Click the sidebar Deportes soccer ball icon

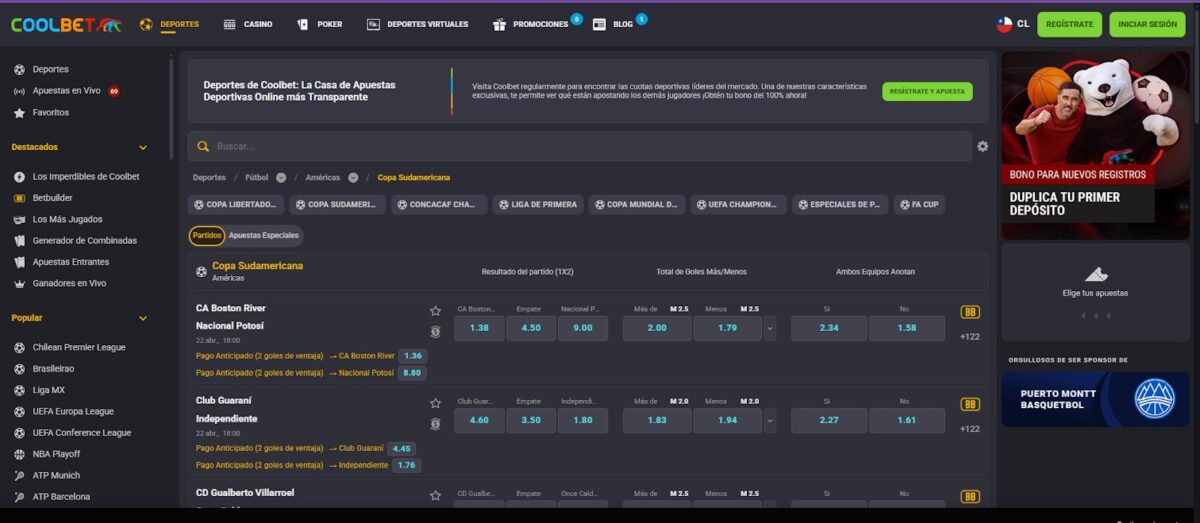[19, 69]
